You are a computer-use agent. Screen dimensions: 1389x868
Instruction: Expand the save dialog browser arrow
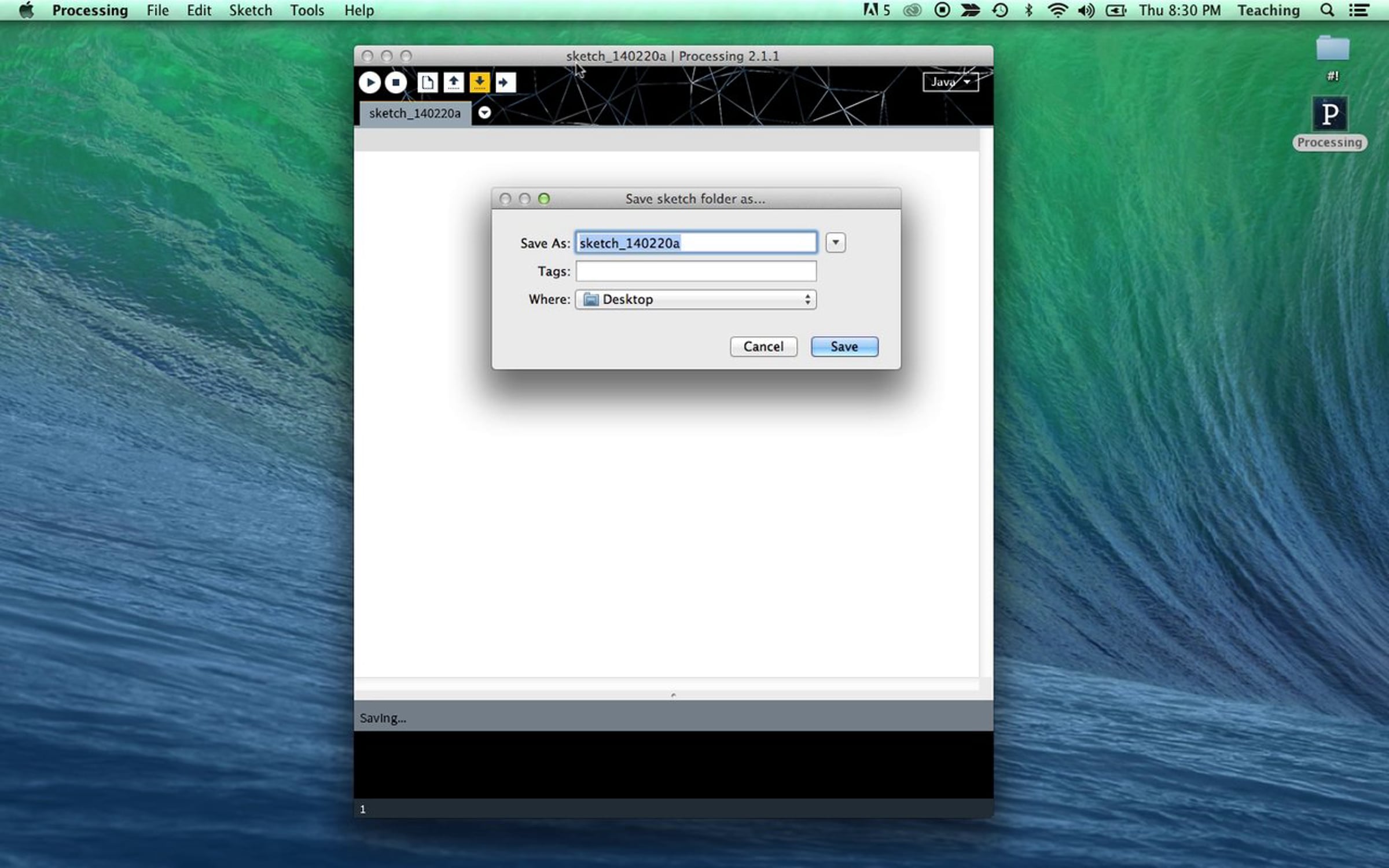(x=835, y=242)
